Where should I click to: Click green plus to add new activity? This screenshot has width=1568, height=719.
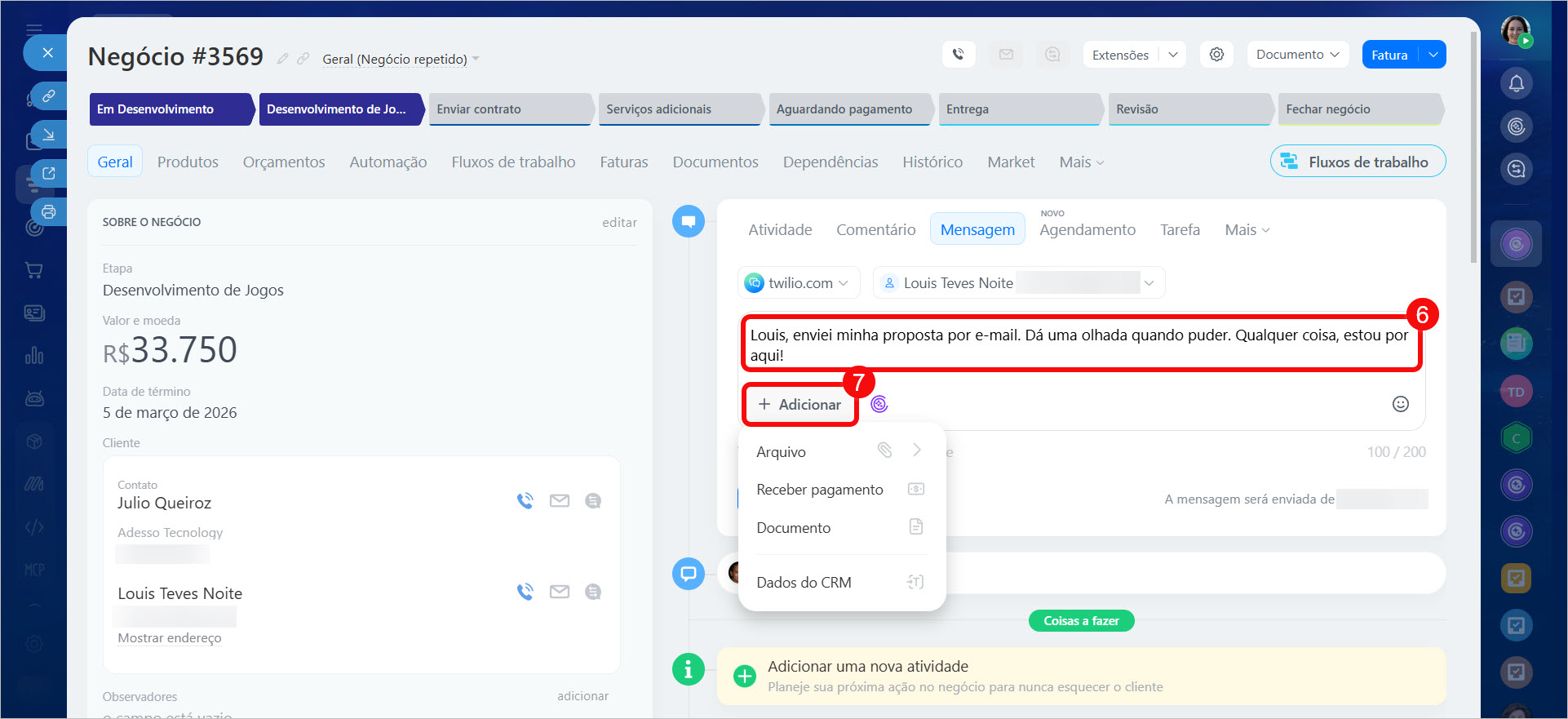[744, 677]
